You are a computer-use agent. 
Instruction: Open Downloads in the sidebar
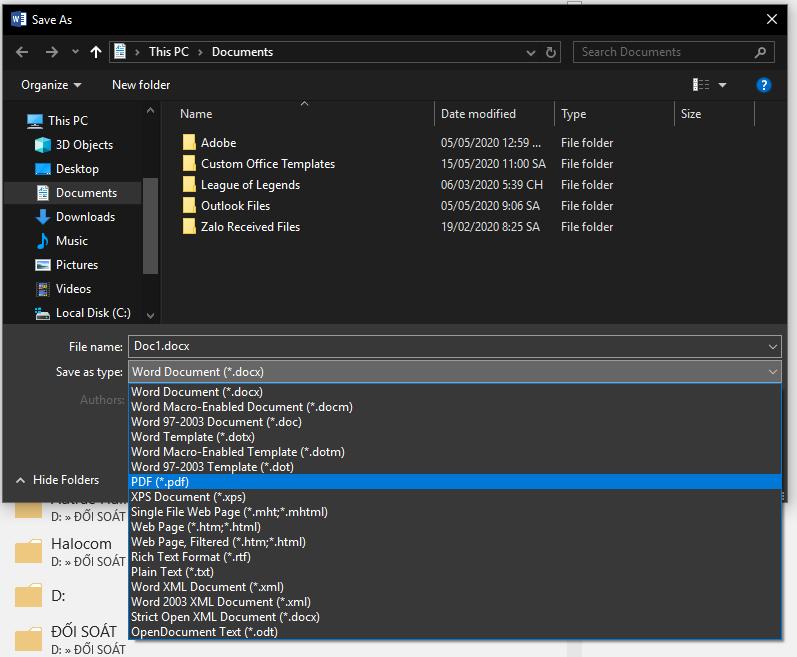(x=85, y=217)
